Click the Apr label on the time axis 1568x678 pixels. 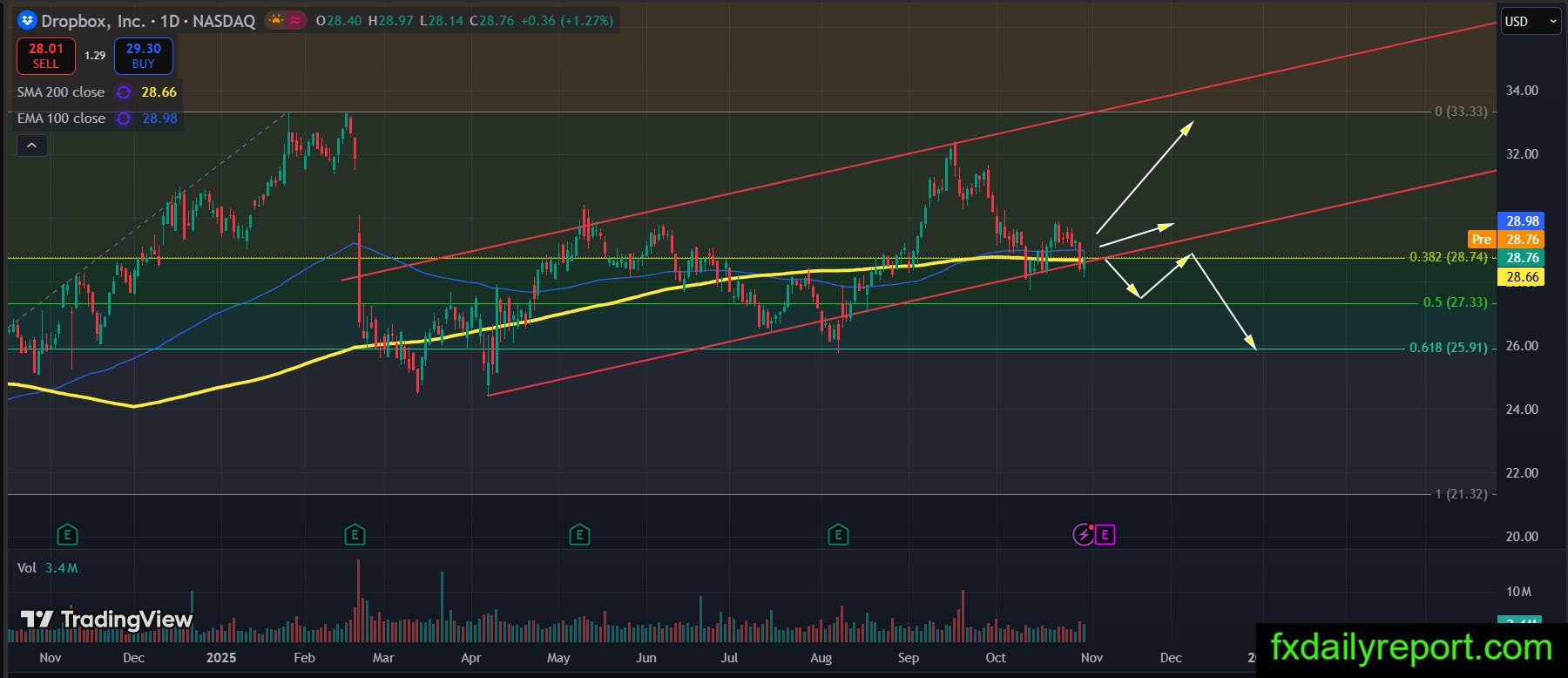pos(470,658)
